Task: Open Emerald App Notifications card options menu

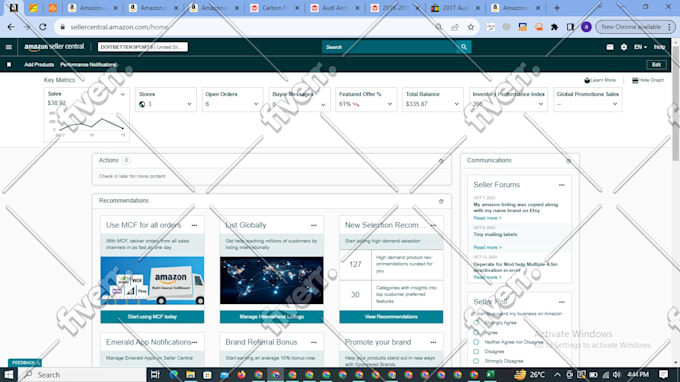Action: tap(194, 342)
